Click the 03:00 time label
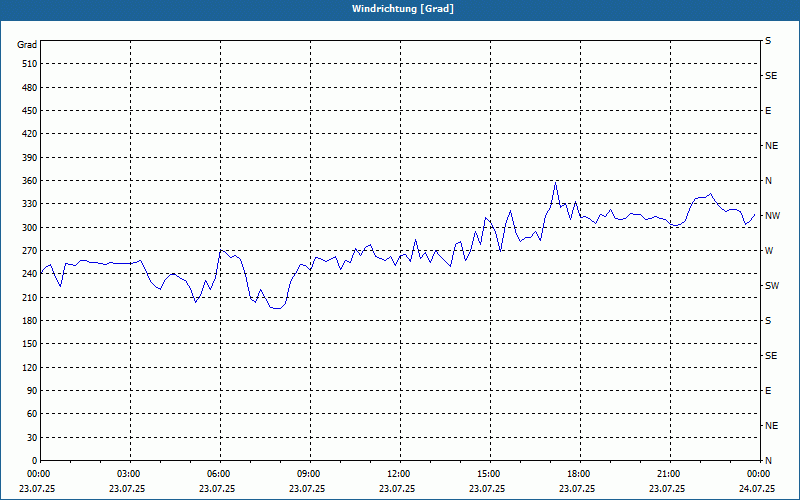The image size is (800, 500). pyautogui.click(x=127, y=474)
